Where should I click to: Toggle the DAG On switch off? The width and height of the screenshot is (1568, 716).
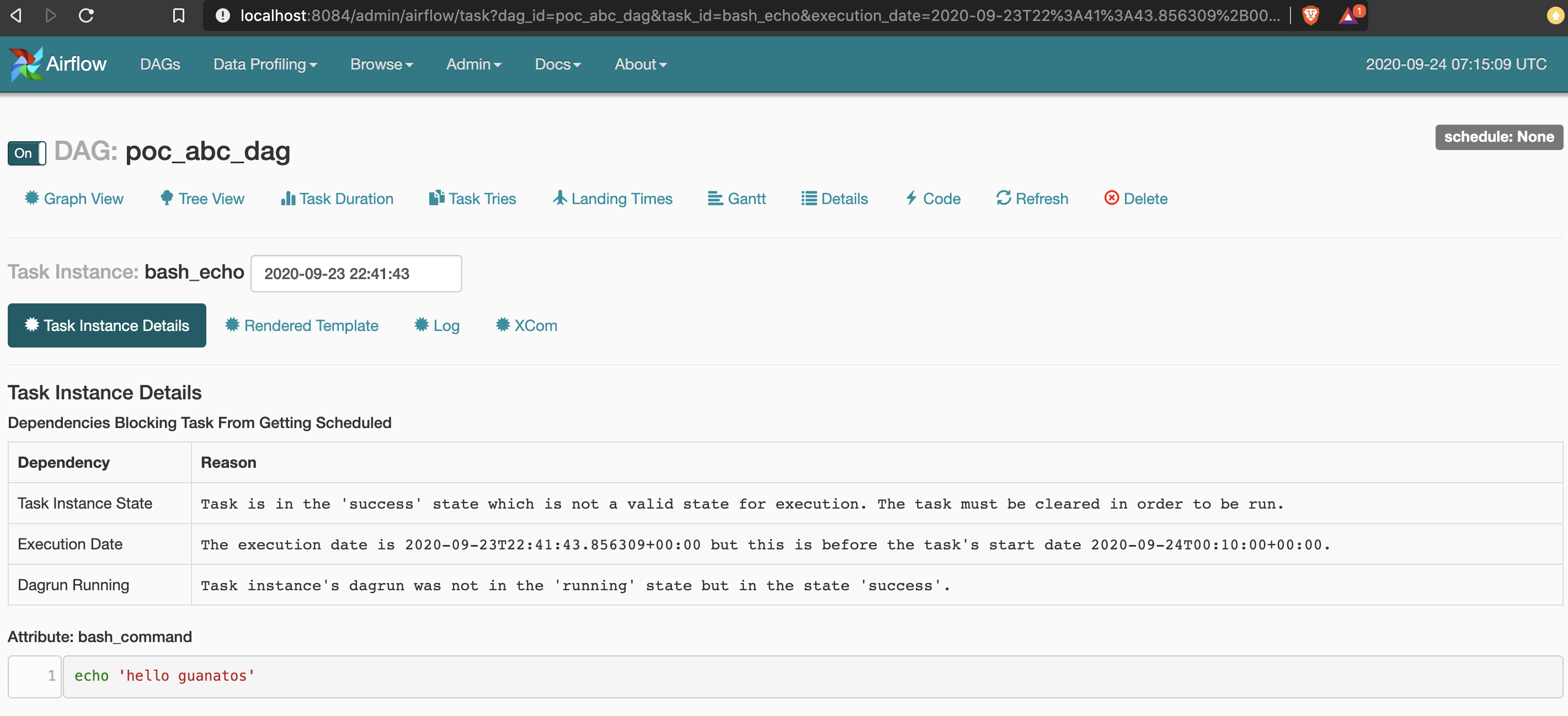(x=27, y=153)
